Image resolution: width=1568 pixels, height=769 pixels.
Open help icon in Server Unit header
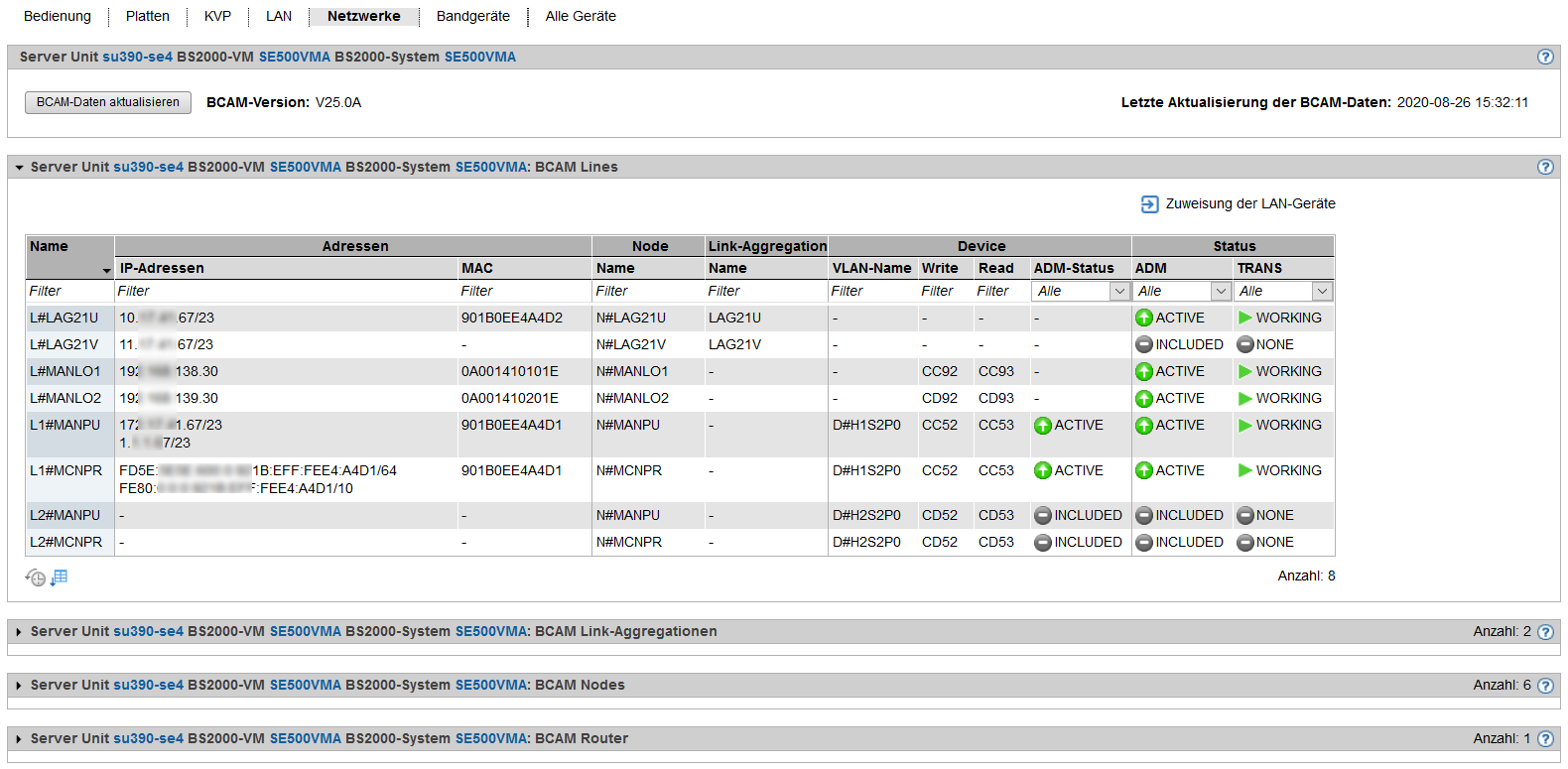pyautogui.click(x=1545, y=57)
